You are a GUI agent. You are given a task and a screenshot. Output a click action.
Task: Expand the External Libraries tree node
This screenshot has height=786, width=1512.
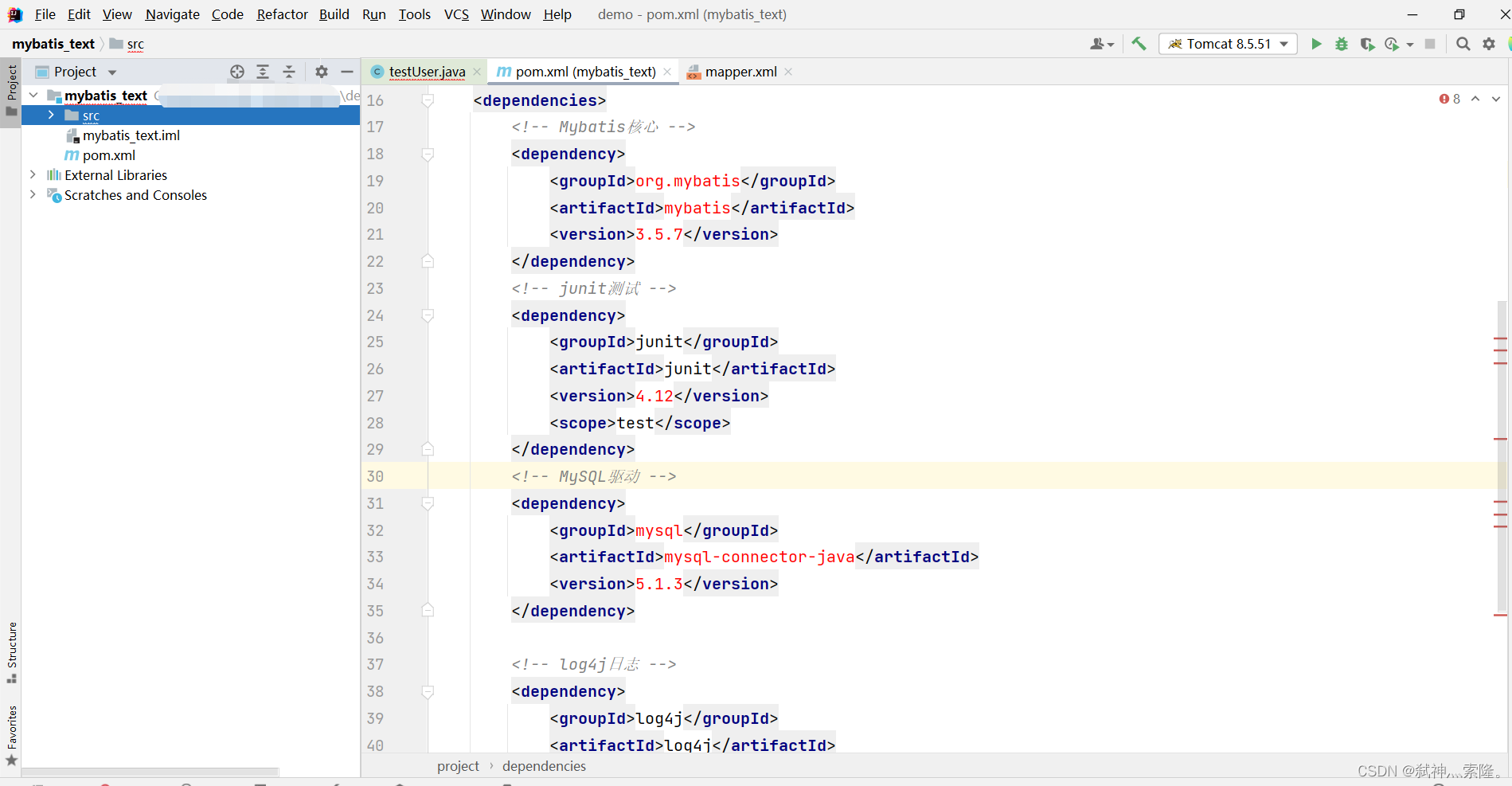(33, 174)
